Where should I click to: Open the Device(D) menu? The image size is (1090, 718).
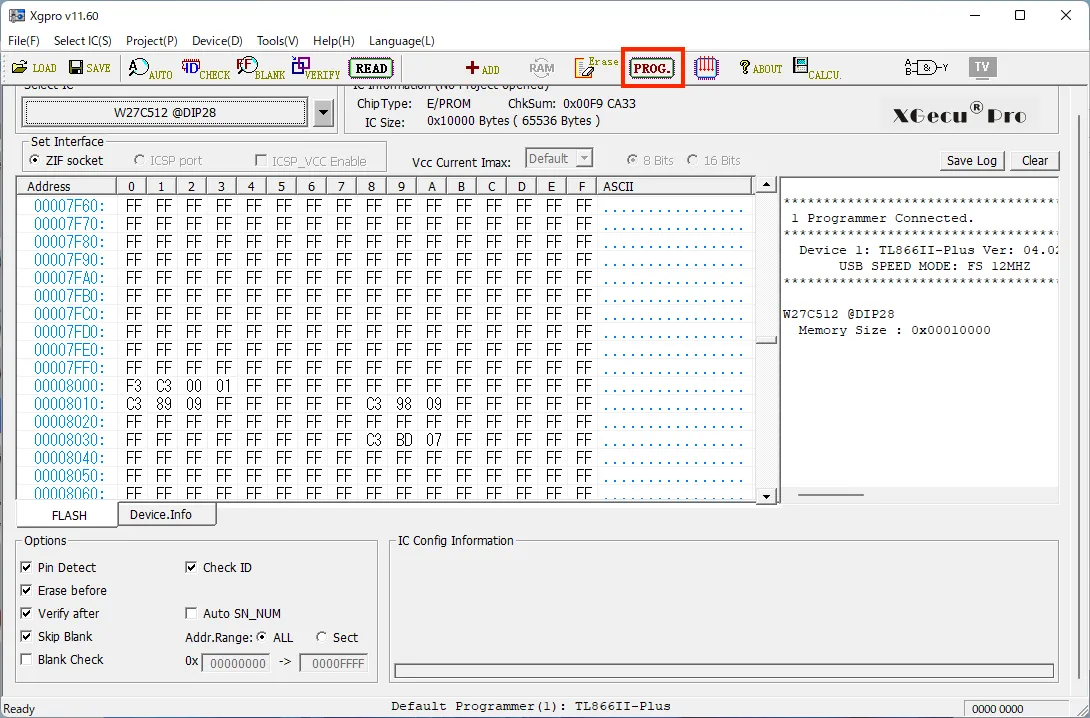[x=218, y=41]
